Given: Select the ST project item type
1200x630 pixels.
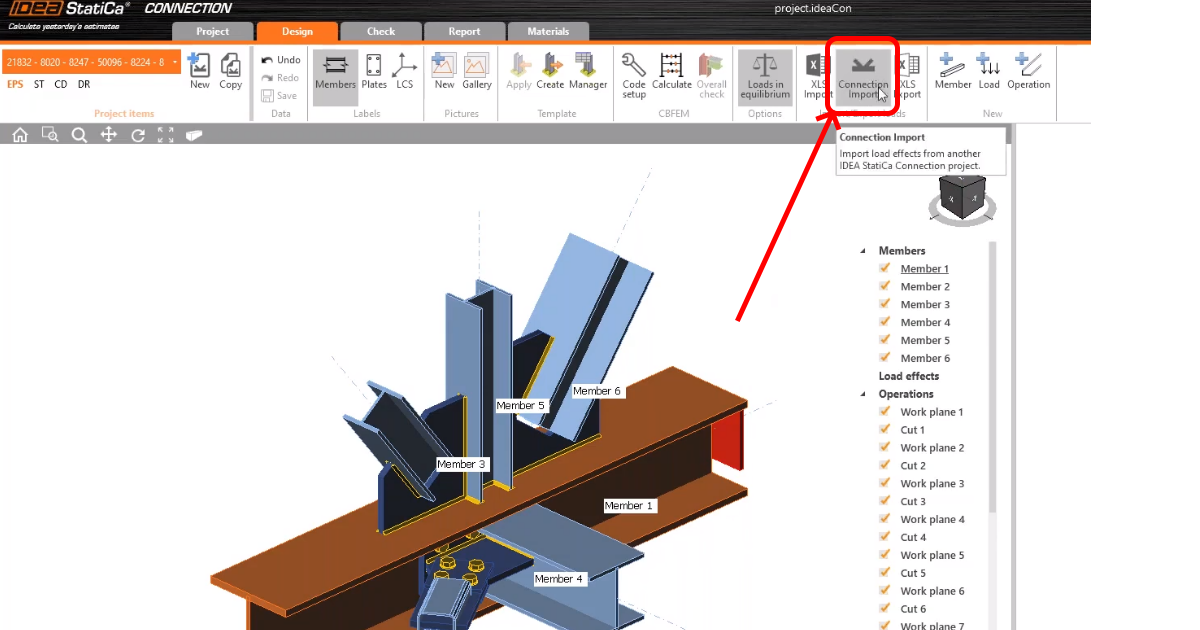Looking at the screenshot, I should click(x=39, y=85).
